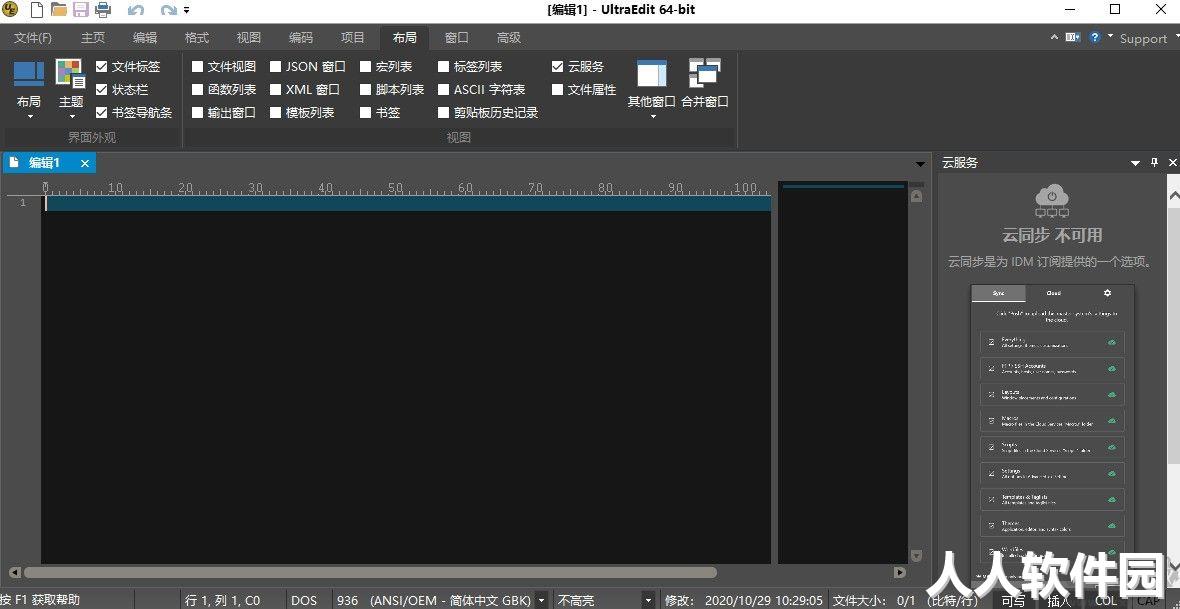This screenshot has height=609, width=1180.
Task: Click the horizontal scrollbar right arrow
Action: [899, 573]
